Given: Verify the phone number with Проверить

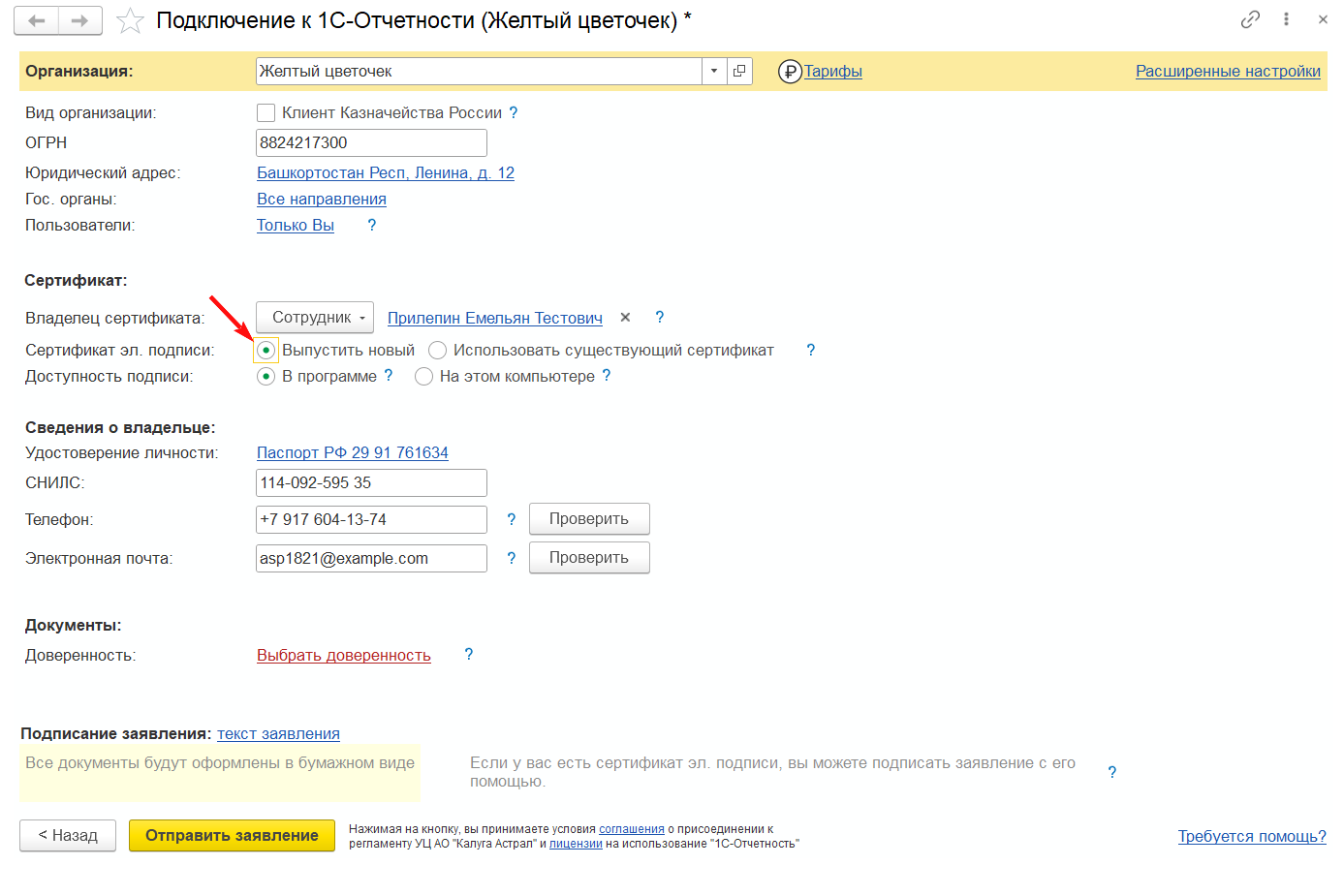Looking at the screenshot, I should point(589,519).
